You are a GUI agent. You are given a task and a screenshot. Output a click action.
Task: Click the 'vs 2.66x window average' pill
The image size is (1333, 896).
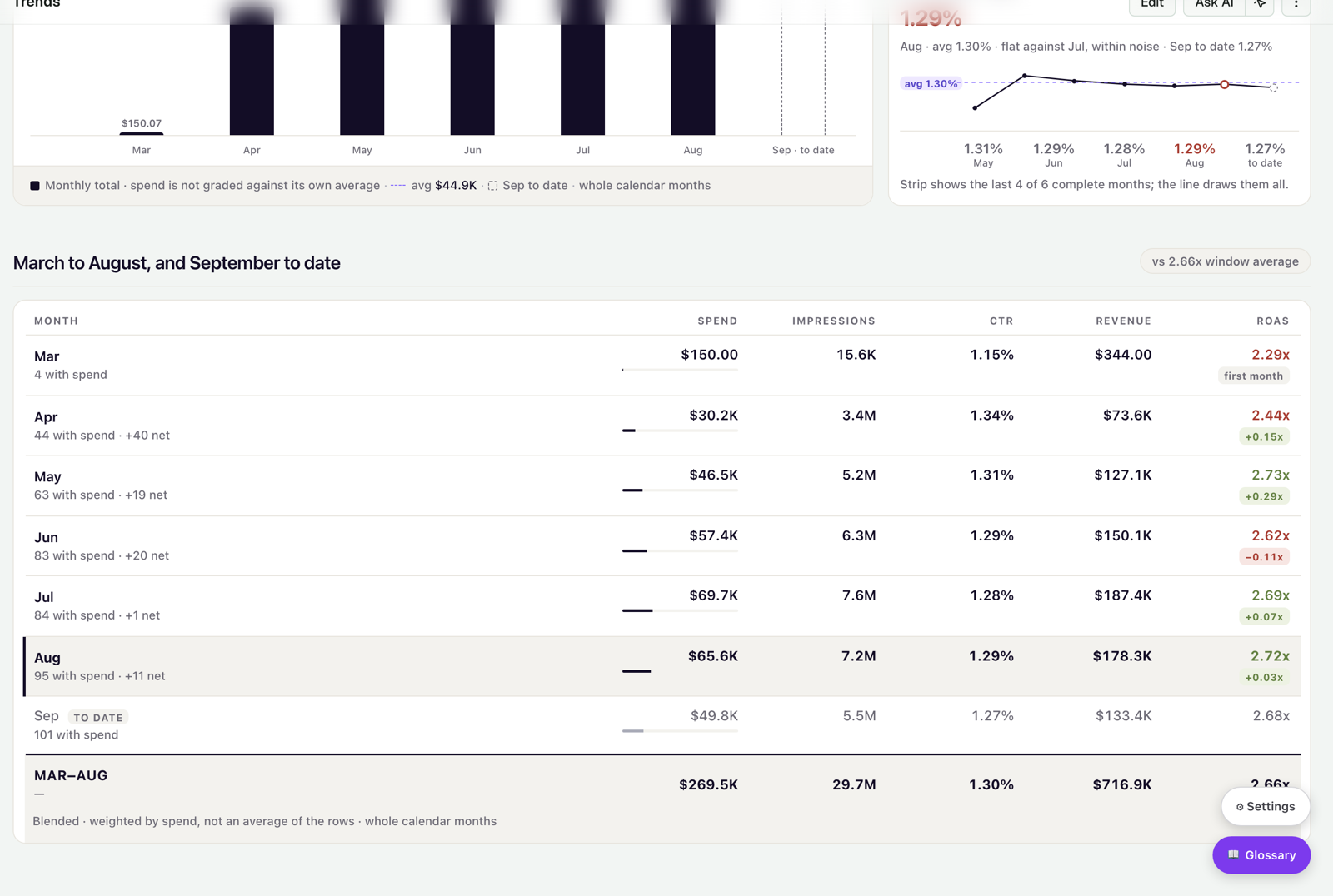click(1225, 261)
